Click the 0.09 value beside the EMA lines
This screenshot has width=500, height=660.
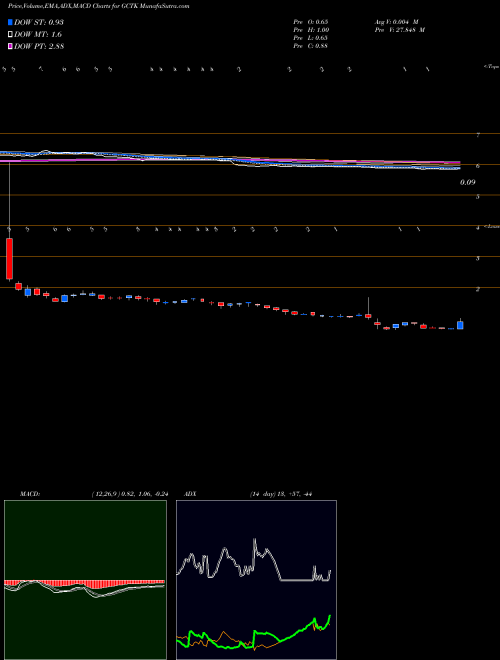pyautogui.click(x=467, y=182)
